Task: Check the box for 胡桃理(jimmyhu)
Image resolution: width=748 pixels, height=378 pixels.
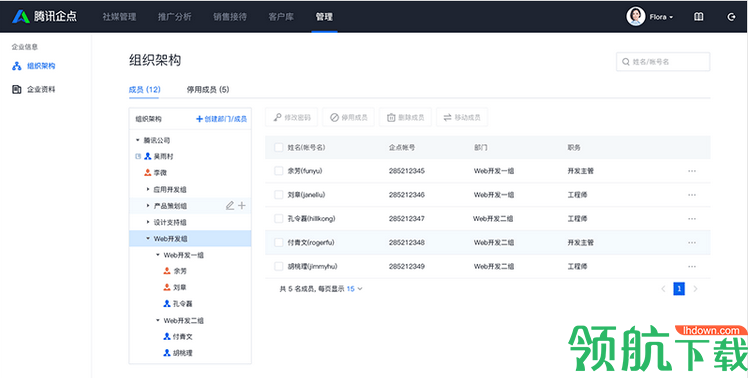Action: [x=279, y=266]
